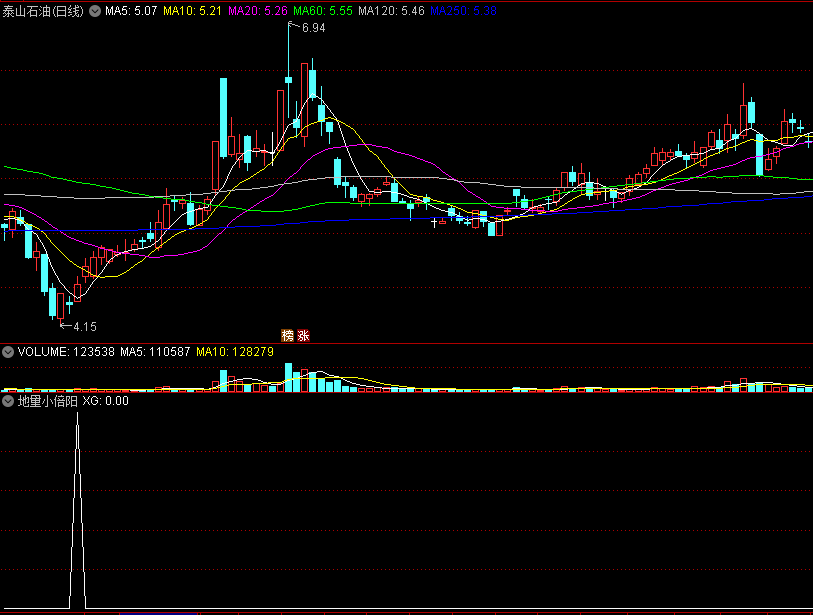Click the VOLUME: 123538 value
Image resolution: width=813 pixels, height=615 pixels.
point(66,352)
